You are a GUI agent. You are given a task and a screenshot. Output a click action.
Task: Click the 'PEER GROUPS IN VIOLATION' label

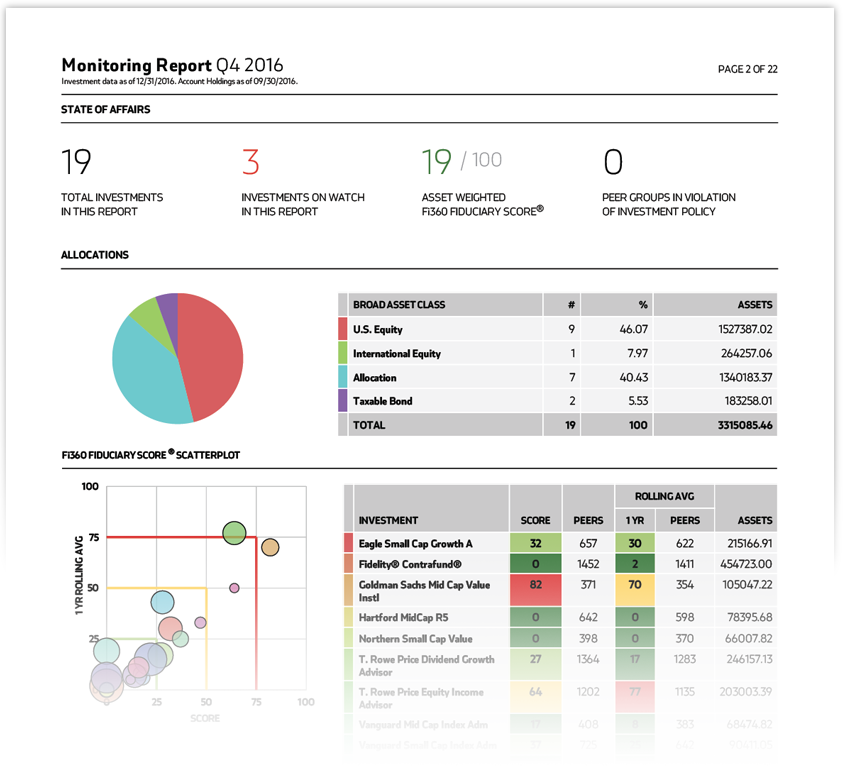[x=669, y=205]
